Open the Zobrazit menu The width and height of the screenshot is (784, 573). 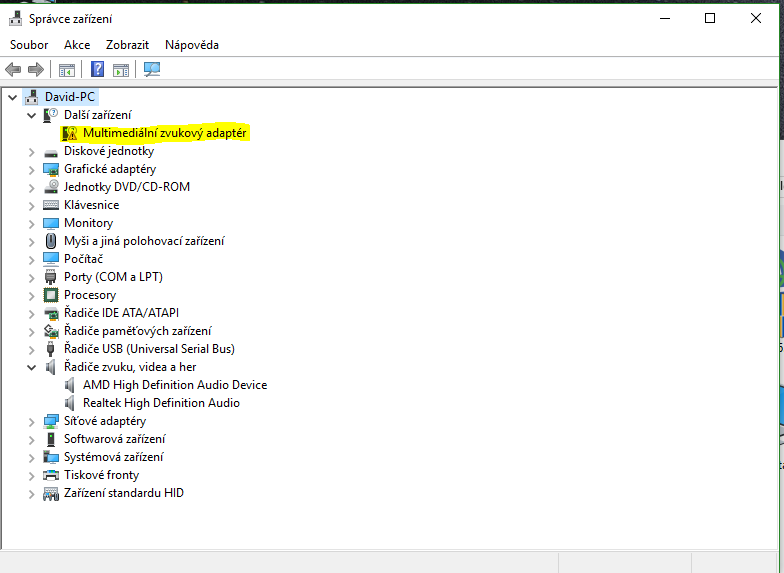pyautogui.click(x=128, y=45)
